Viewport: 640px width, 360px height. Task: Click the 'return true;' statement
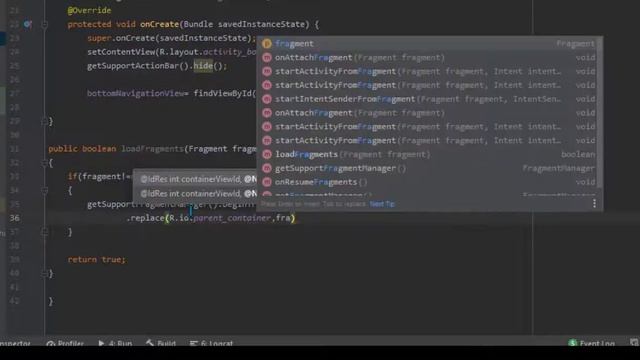[97, 260]
